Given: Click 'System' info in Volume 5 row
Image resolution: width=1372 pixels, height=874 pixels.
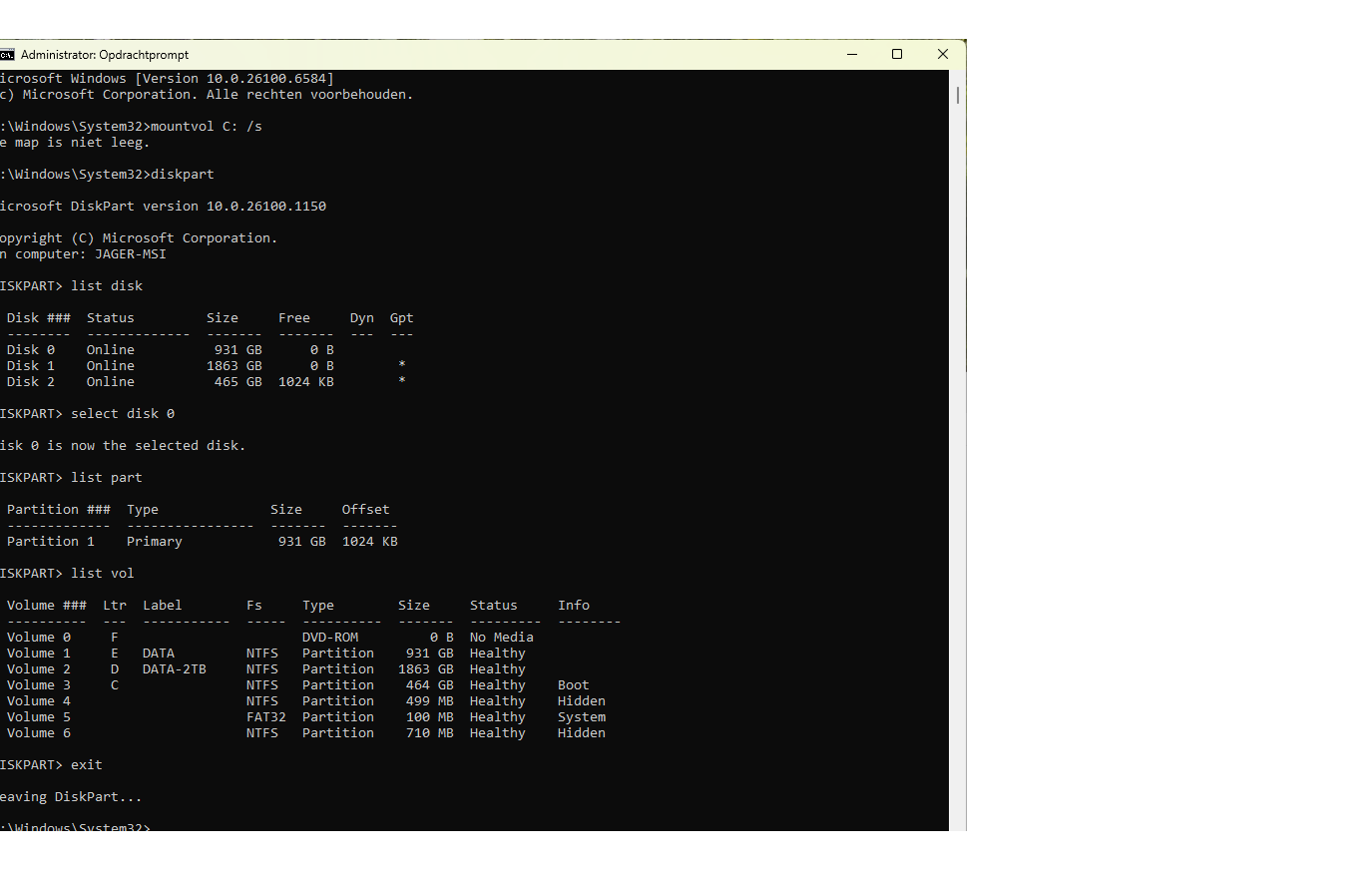Looking at the screenshot, I should pyautogui.click(x=582, y=717).
